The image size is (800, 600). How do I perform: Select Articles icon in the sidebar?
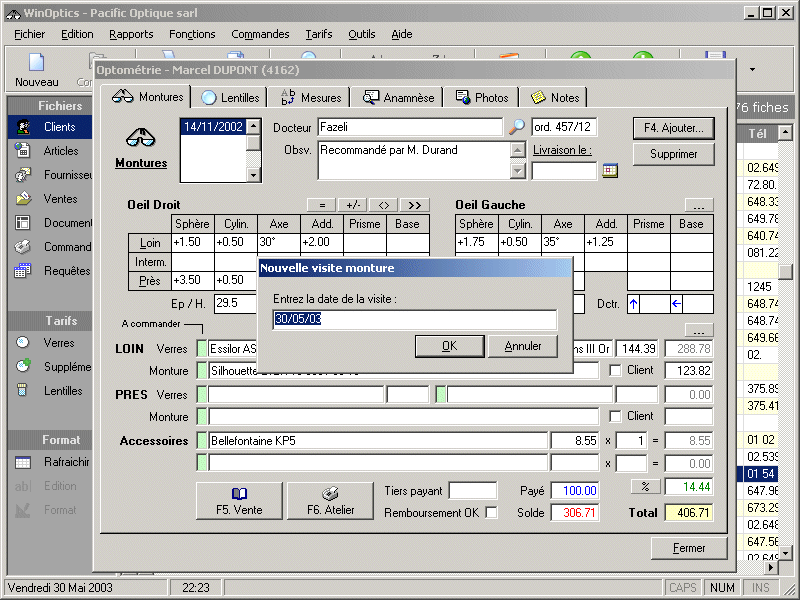[24, 151]
